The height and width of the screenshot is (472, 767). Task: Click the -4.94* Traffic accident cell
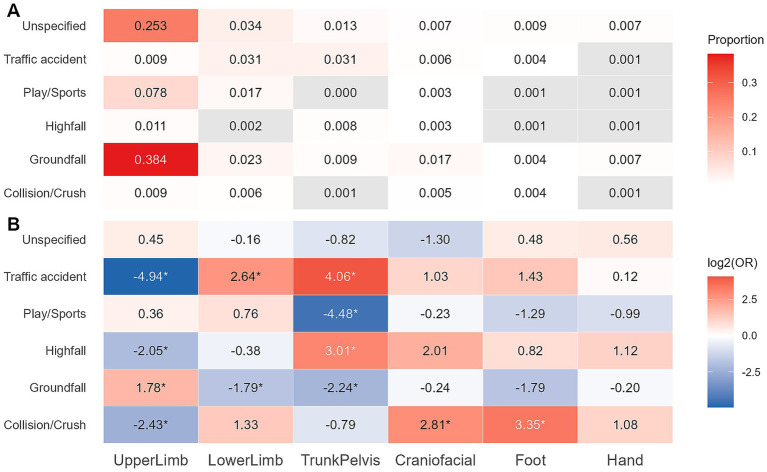151,276
